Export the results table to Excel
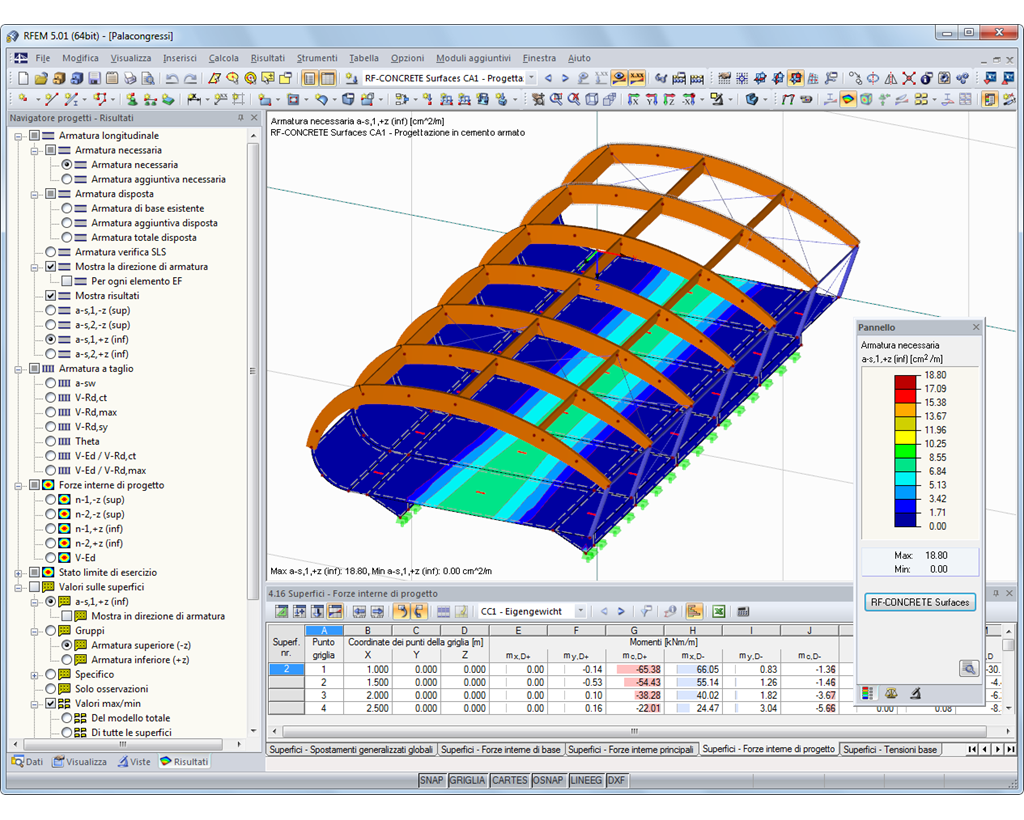The width and height of the screenshot is (1024, 820). (718, 611)
